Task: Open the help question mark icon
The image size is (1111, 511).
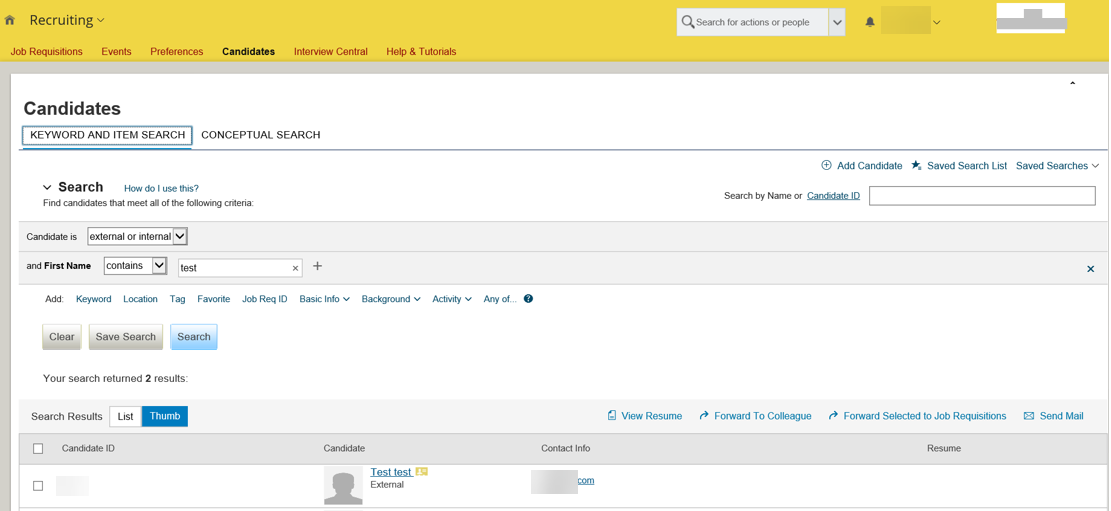Action: tap(529, 298)
